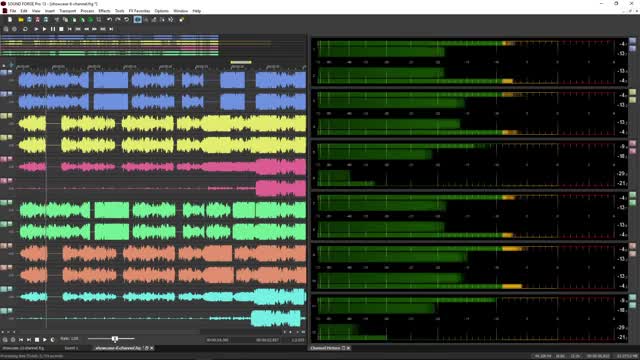Click Play All in top transport bar

(x=36, y=29)
